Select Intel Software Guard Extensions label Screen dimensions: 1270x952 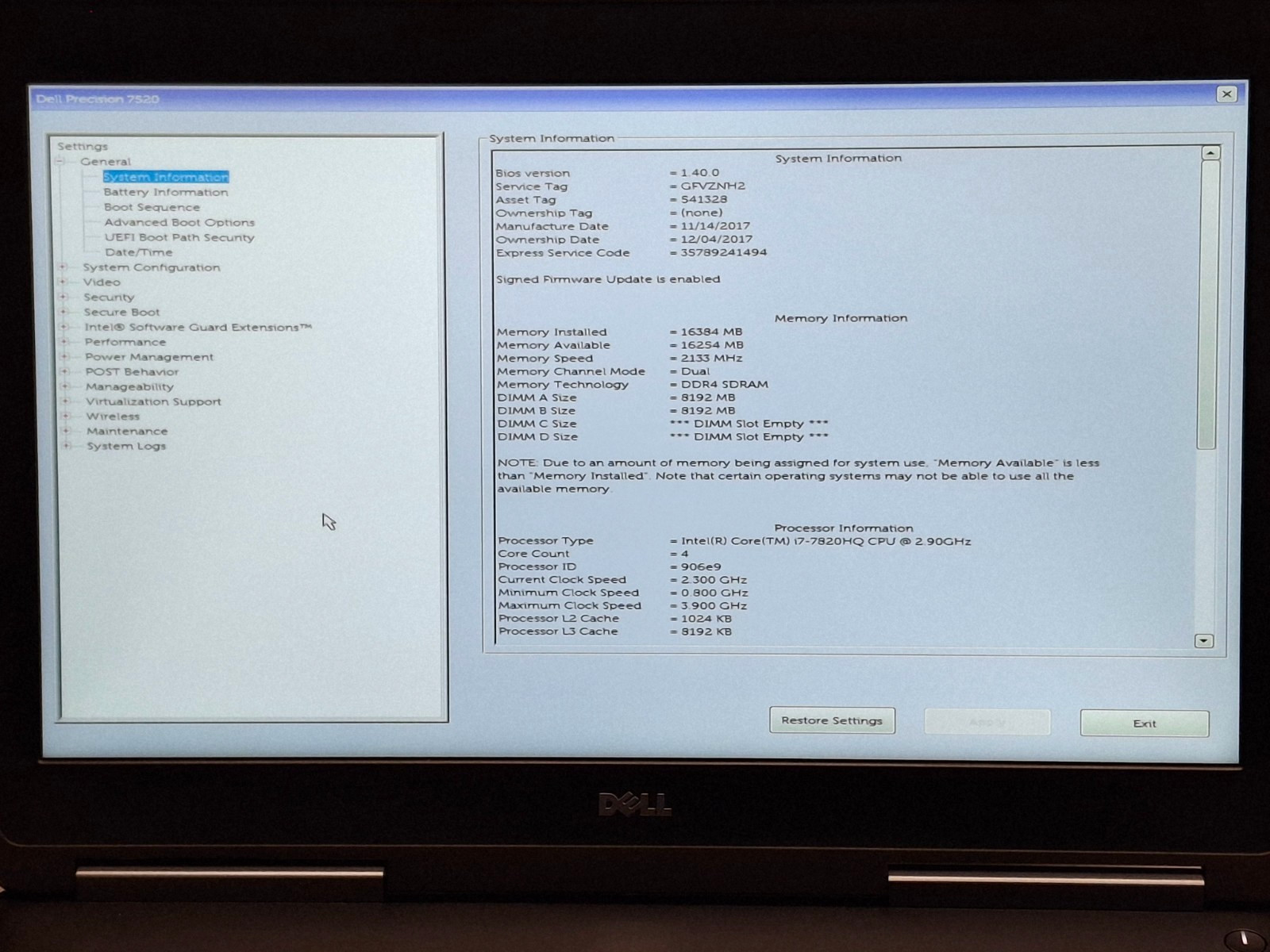pos(198,327)
